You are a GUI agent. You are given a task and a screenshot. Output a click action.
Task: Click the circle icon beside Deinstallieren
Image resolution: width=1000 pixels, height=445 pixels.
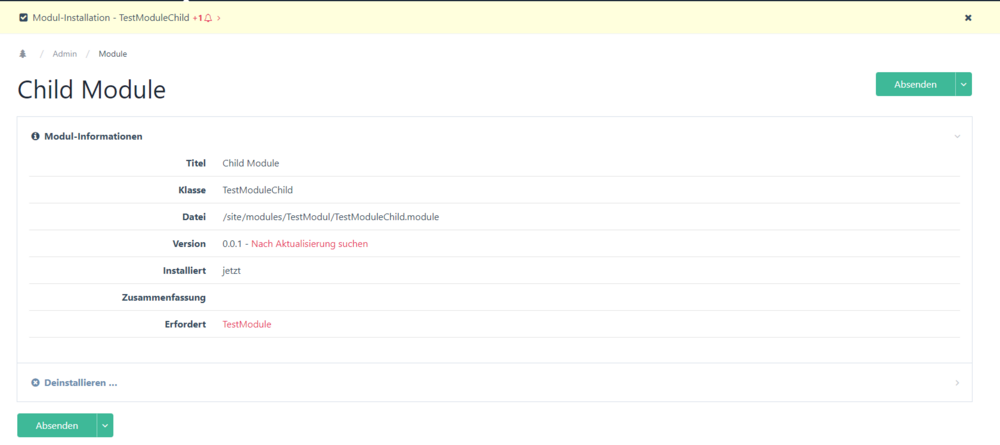click(35, 382)
